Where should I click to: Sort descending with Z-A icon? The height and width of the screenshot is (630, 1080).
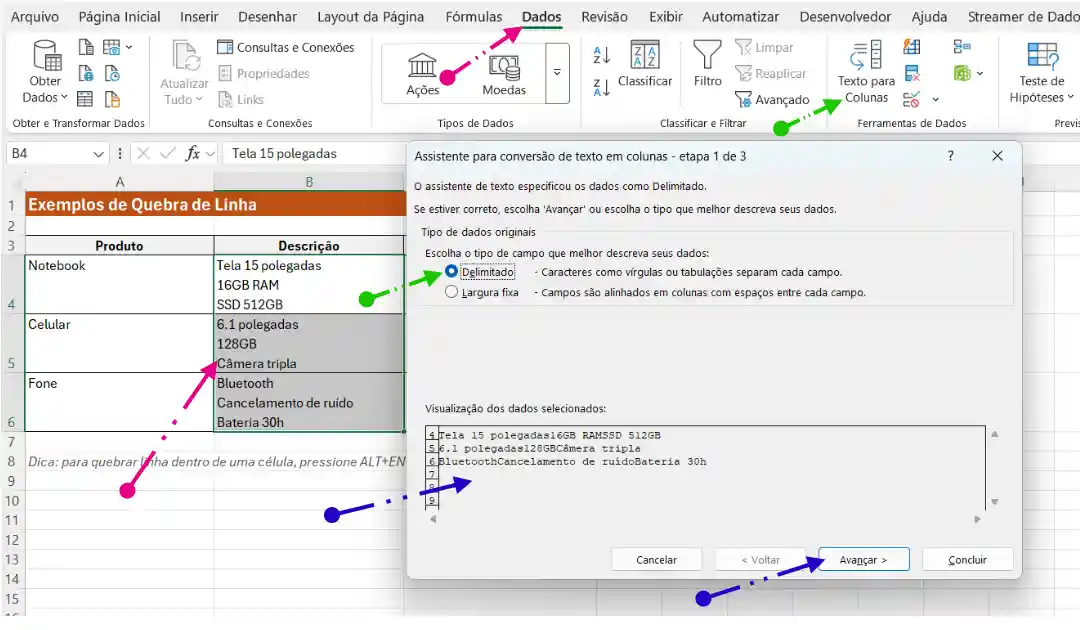click(x=601, y=87)
